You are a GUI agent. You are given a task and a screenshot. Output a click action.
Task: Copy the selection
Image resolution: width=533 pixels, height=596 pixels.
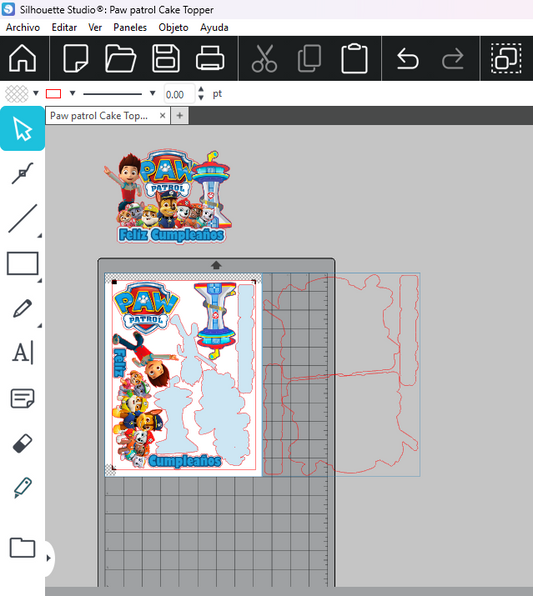pos(309,59)
